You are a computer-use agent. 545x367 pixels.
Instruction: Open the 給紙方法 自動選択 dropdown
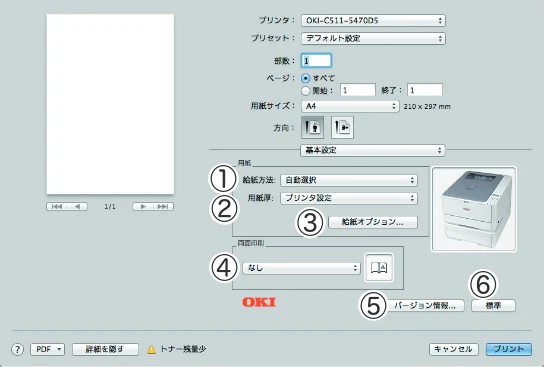point(349,180)
